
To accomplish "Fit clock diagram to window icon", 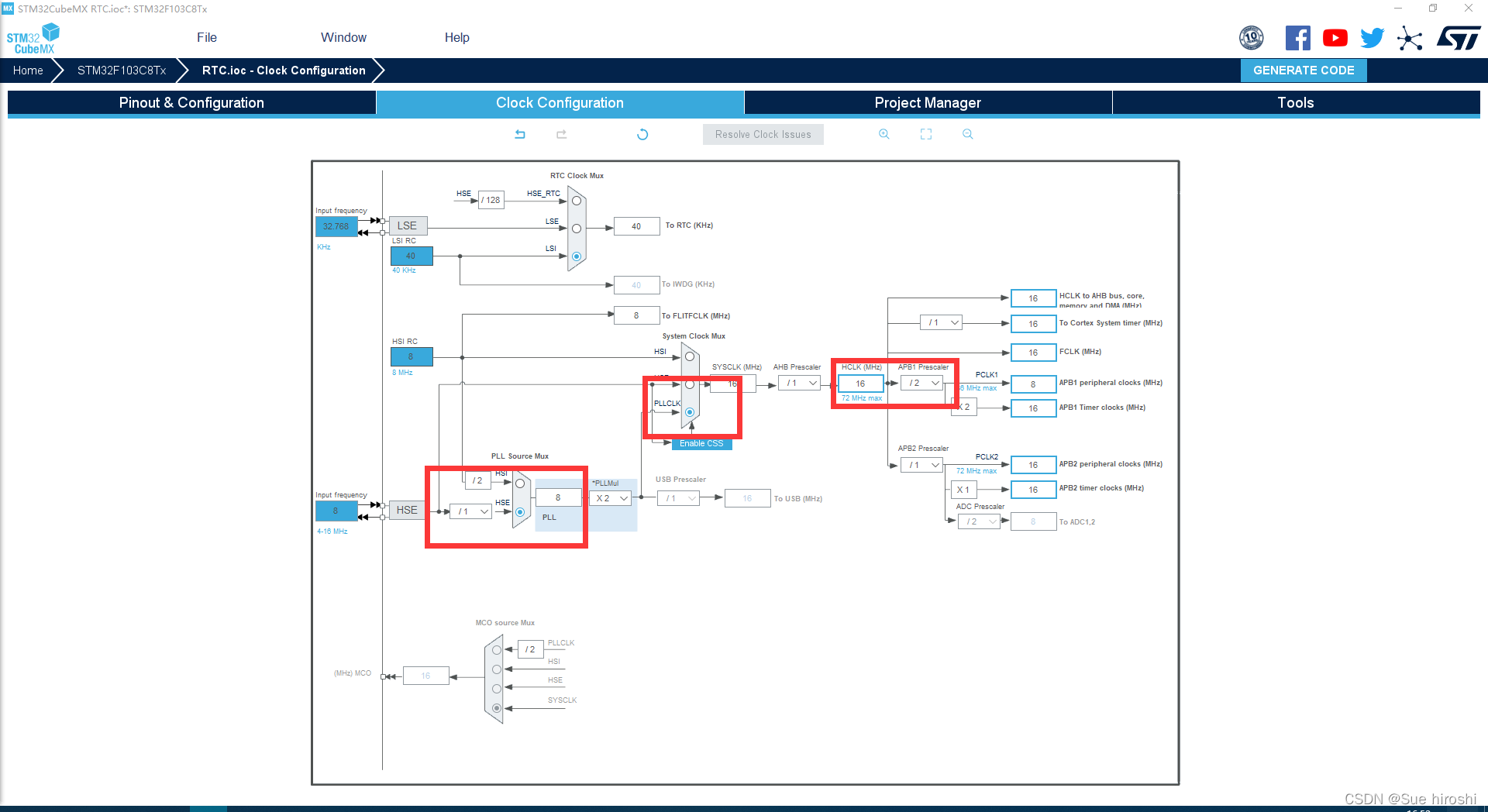I will click(926, 134).
